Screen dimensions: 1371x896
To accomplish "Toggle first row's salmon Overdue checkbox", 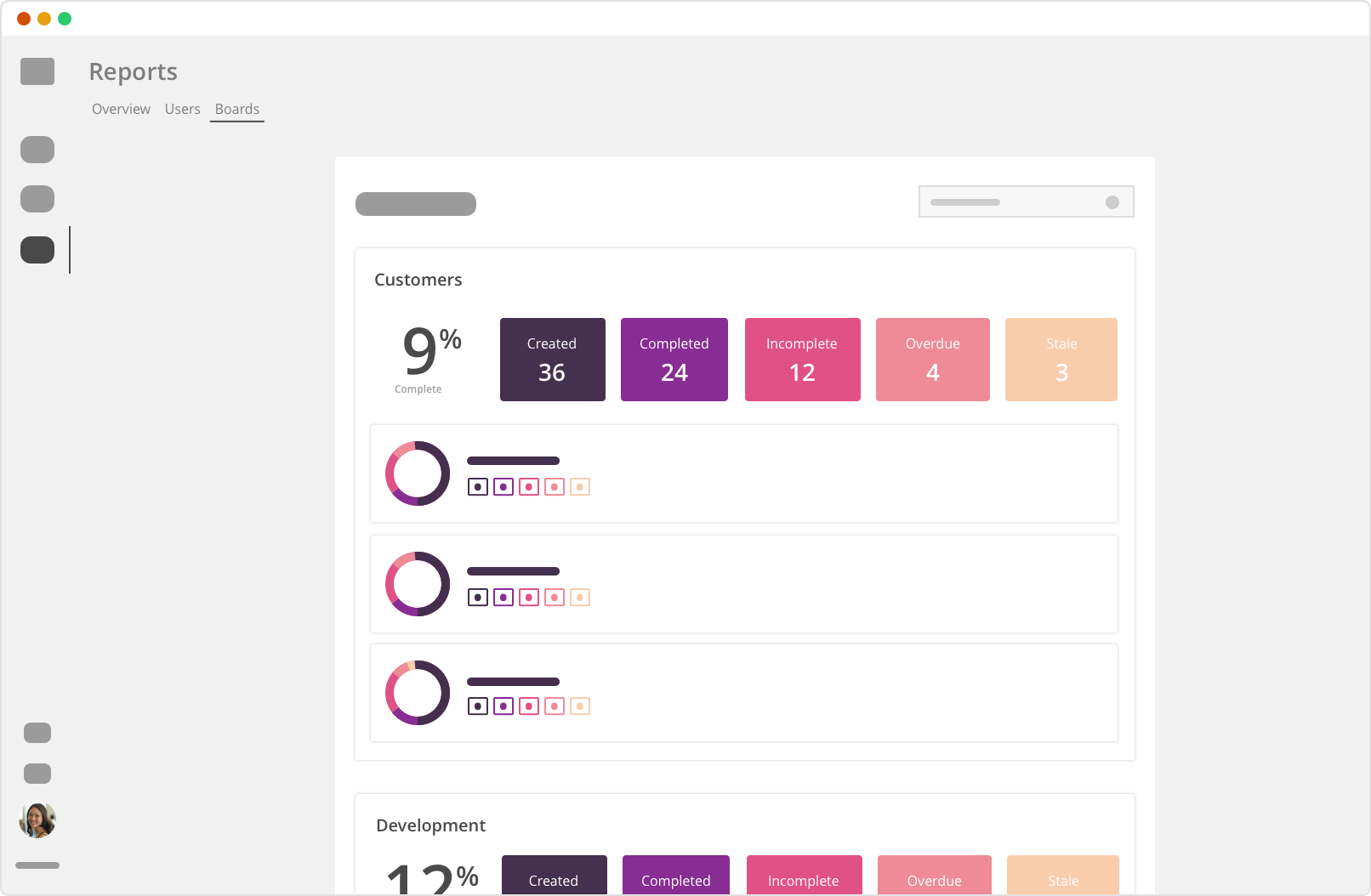I will click(x=555, y=487).
